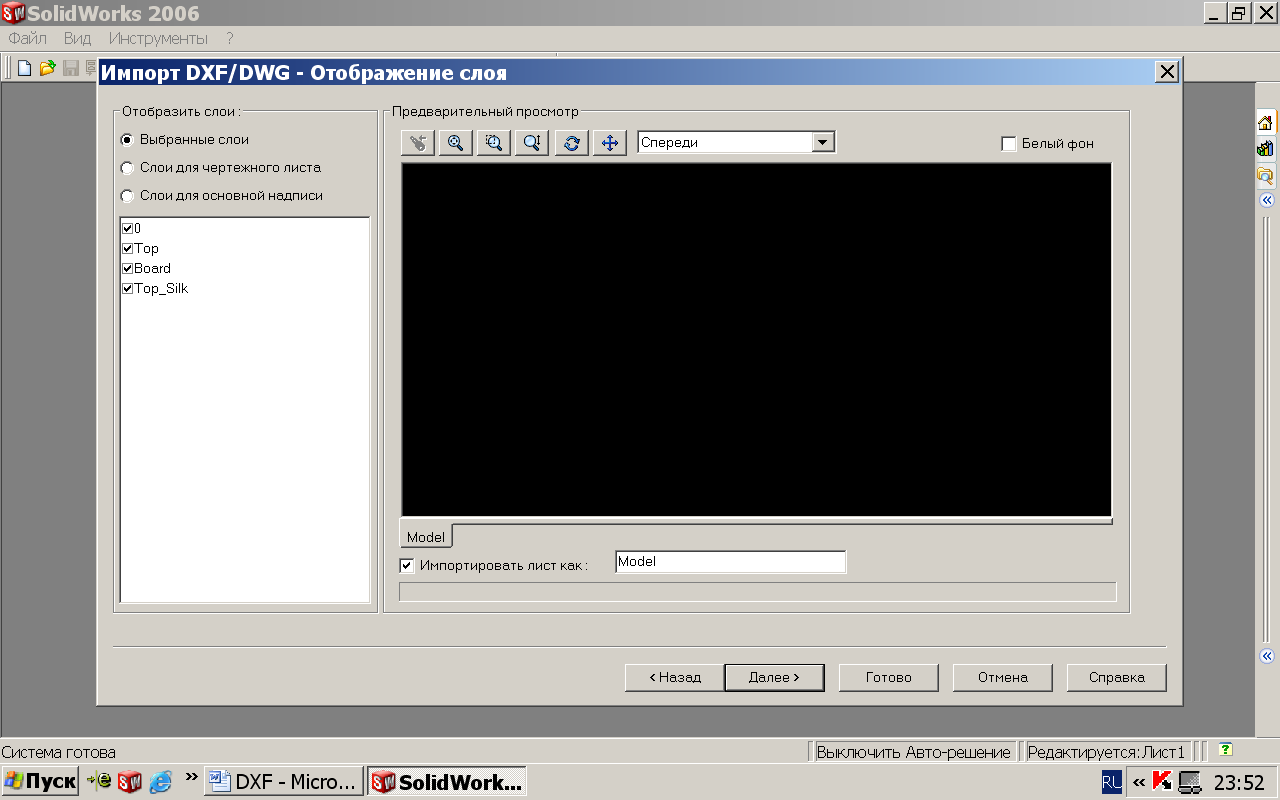
Task: Enable the Белый фон checkbox
Action: point(1009,144)
